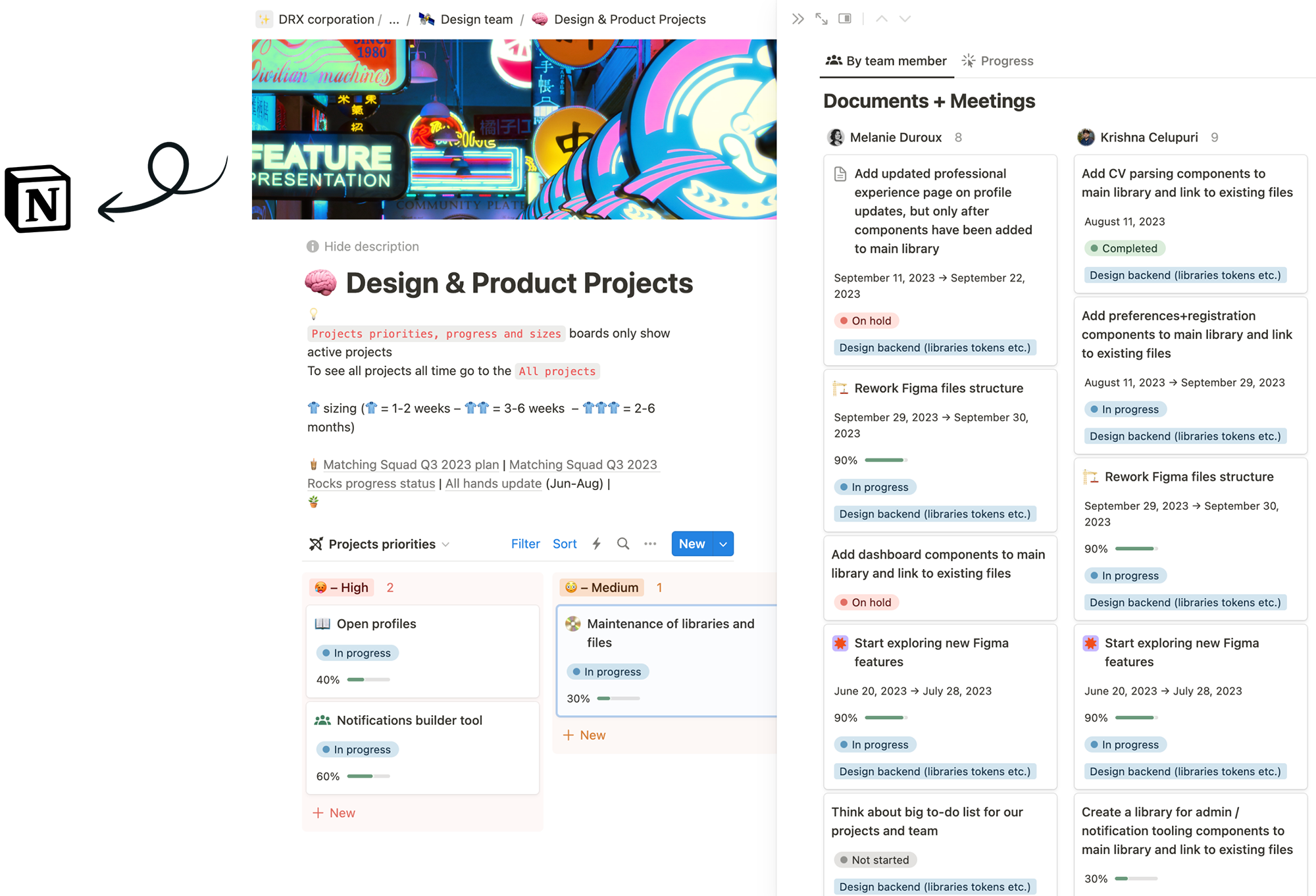The height and width of the screenshot is (896, 1316).
Task: Open the three-dot board options menu
Action: (x=650, y=543)
